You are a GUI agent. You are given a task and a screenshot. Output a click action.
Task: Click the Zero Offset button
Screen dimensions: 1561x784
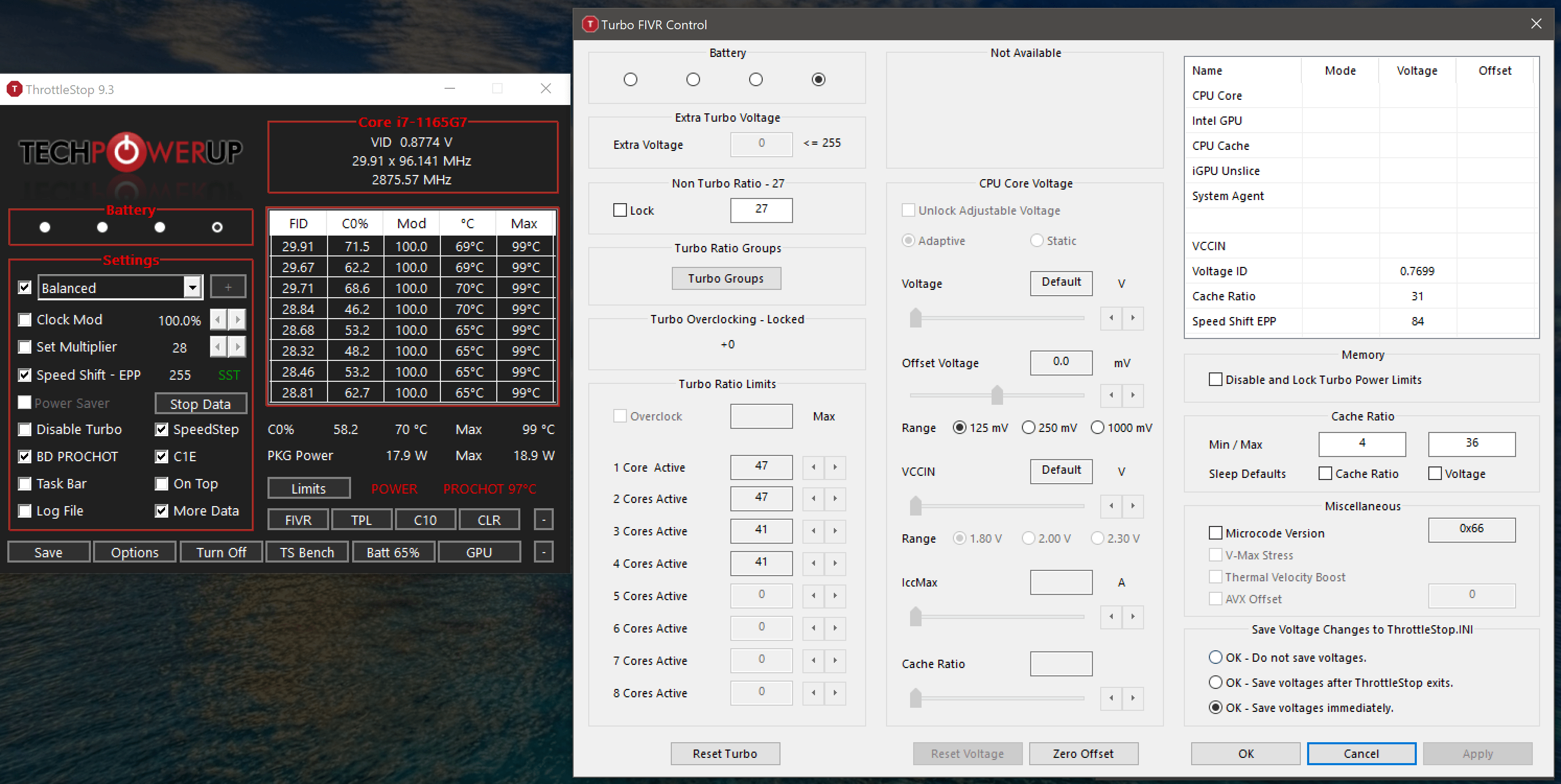tap(1084, 753)
